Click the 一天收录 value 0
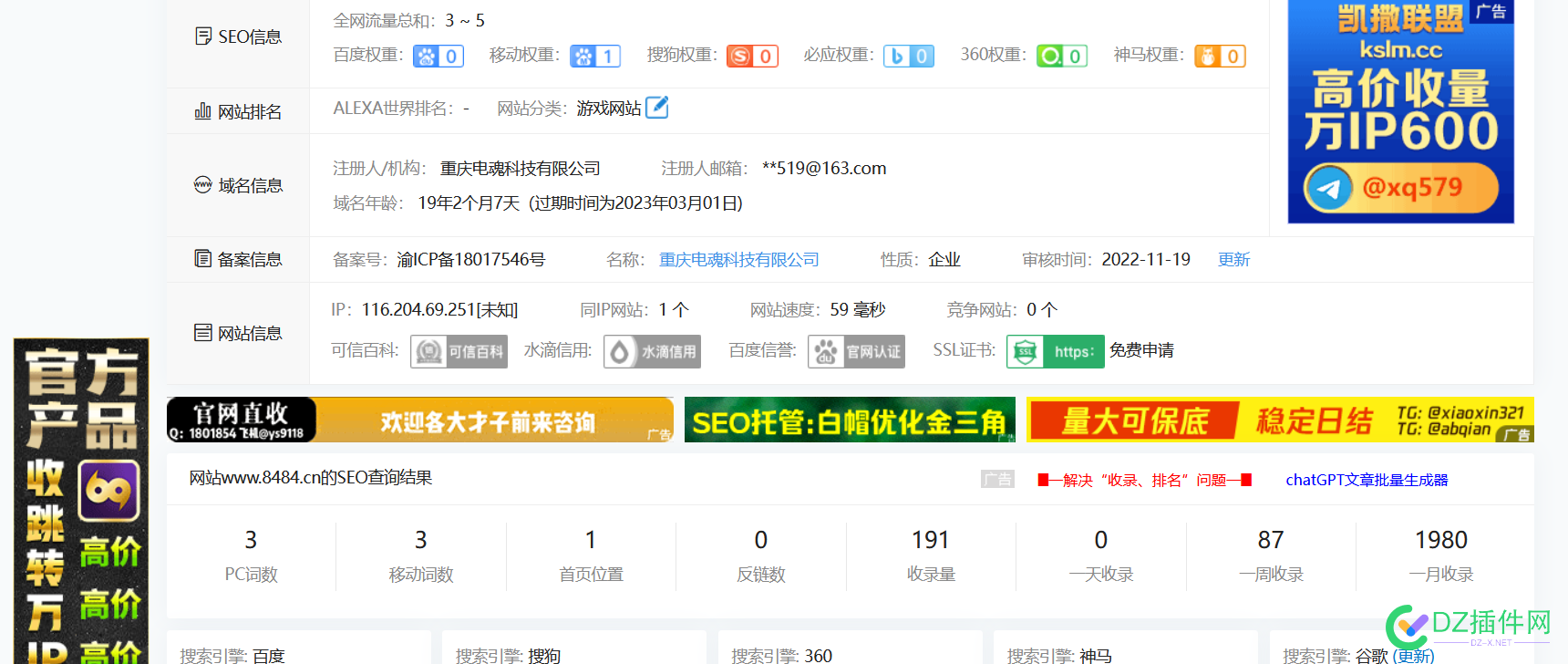Viewport: 1568px width, 664px height. (x=1101, y=540)
